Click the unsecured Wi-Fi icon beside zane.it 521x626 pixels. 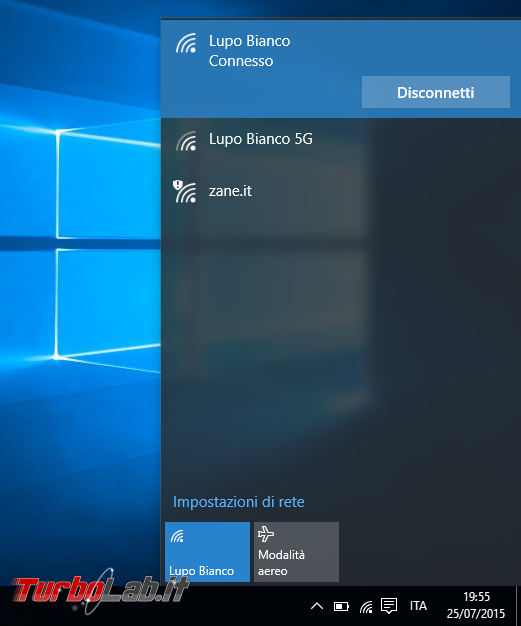point(184,191)
